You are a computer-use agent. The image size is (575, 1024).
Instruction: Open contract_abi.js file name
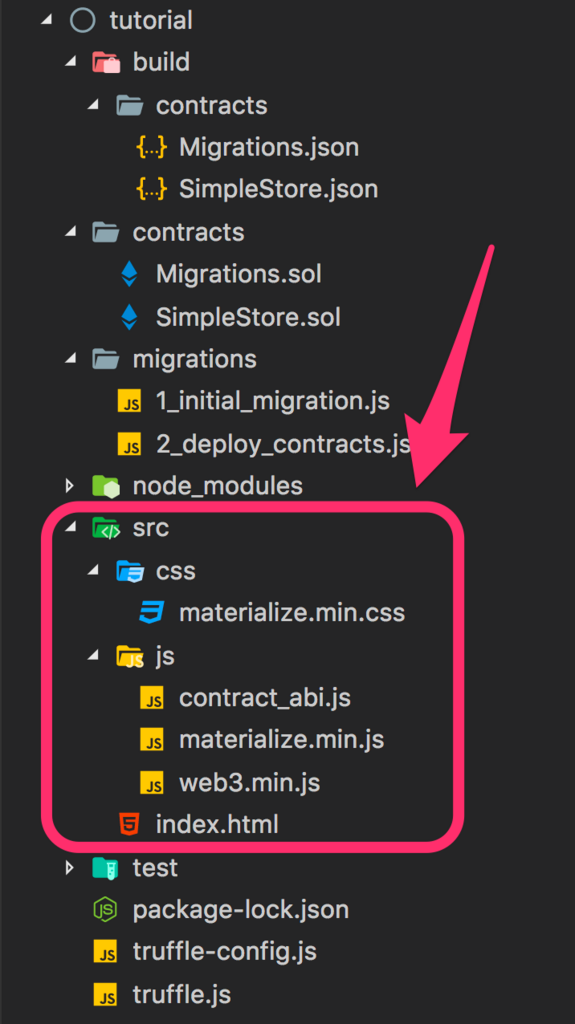point(265,698)
